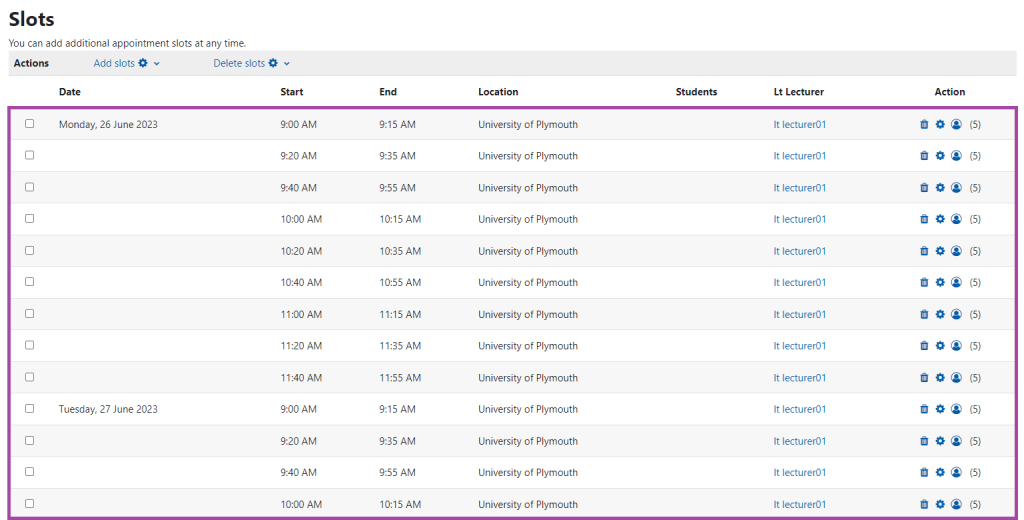This screenshot has width=1024, height=520.
Task: Click the user icon on 10:40 AM slot
Action: pos(956,282)
